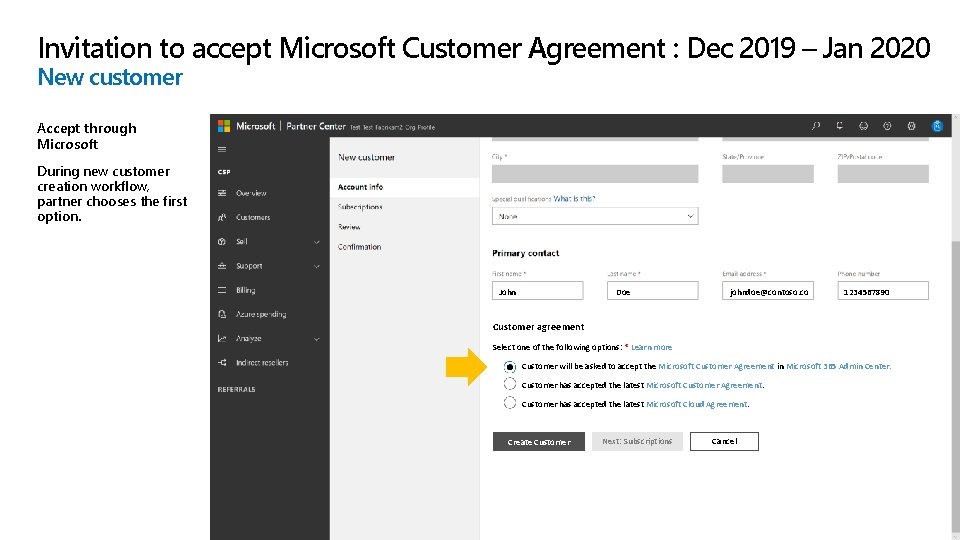Go to Subscriptions step
Screen dimensions: 960x540
point(360,207)
